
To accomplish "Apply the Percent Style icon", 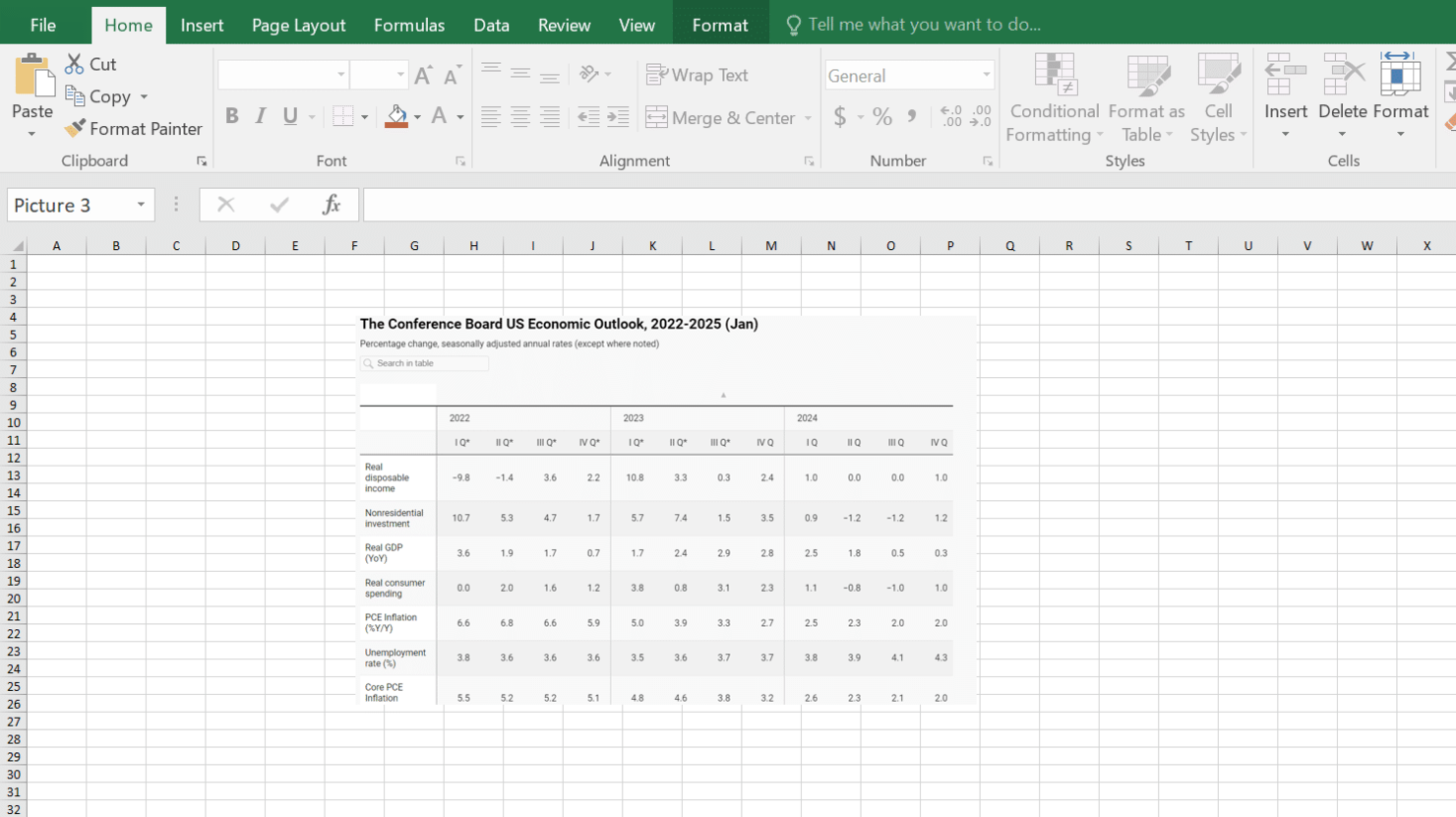I will (881, 116).
